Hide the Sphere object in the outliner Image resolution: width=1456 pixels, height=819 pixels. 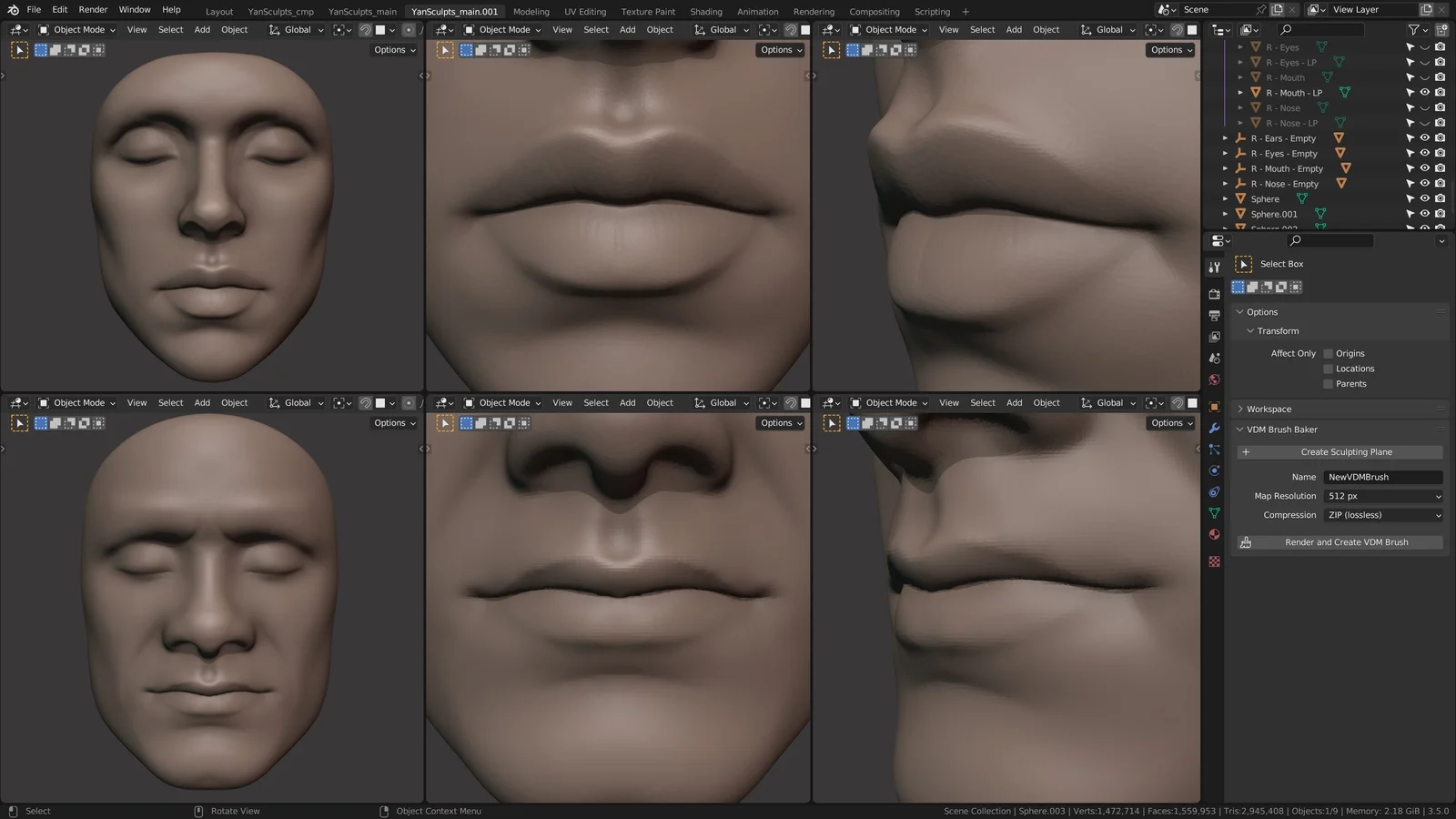(x=1424, y=198)
